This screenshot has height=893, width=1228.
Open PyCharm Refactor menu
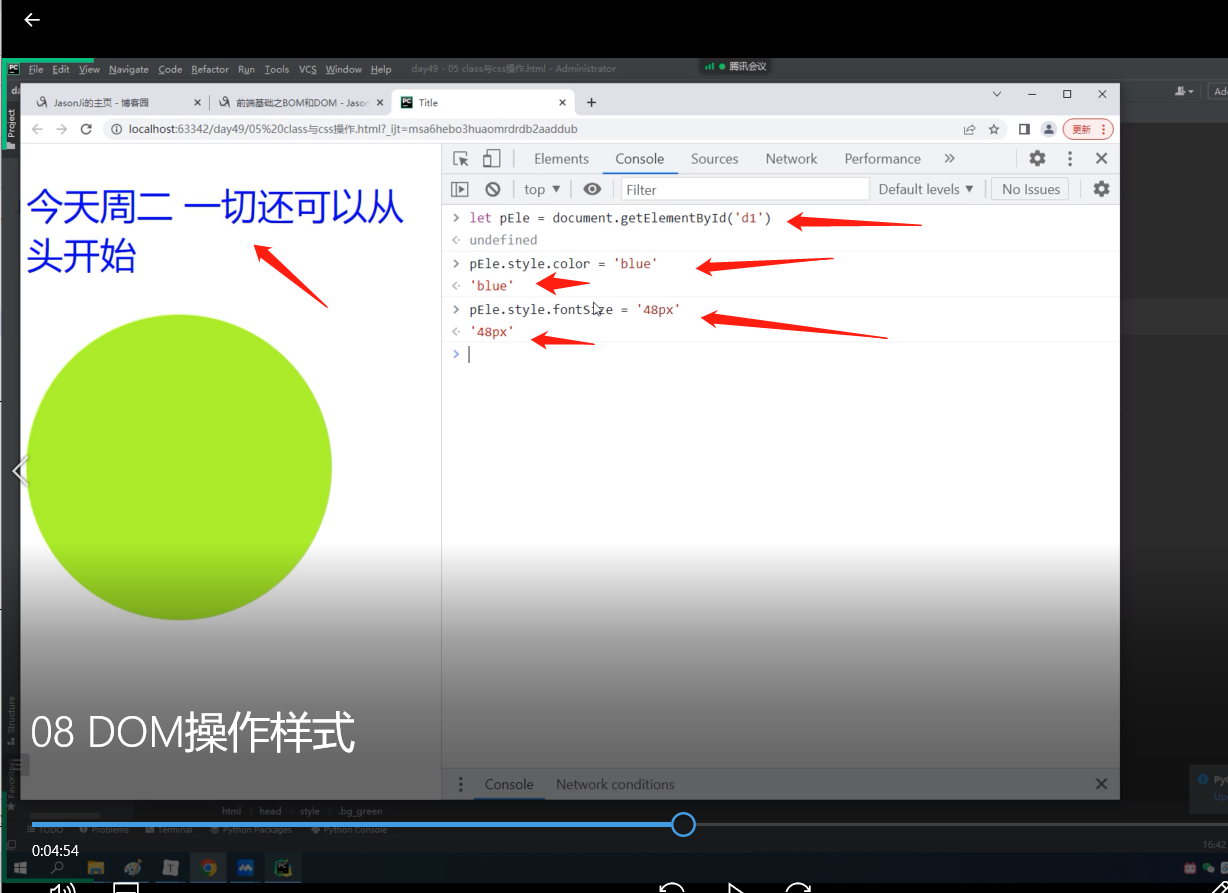click(x=210, y=69)
